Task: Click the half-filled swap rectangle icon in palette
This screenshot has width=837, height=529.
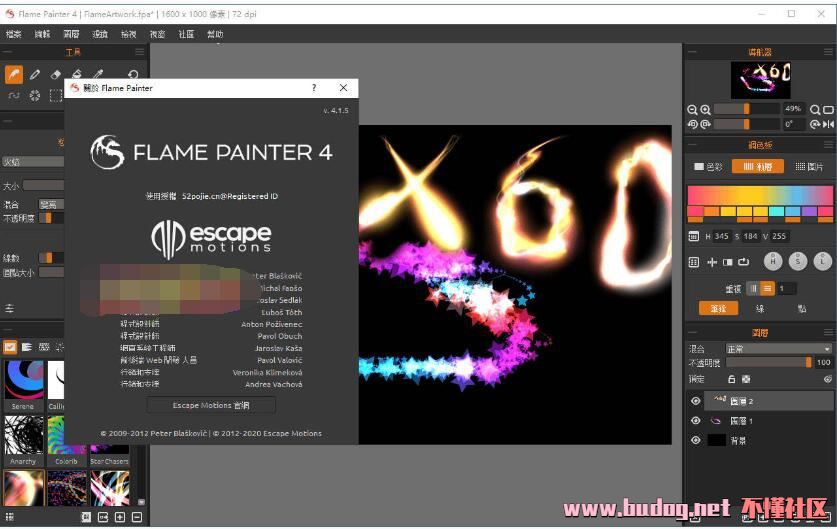Action: pyautogui.click(x=728, y=262)
